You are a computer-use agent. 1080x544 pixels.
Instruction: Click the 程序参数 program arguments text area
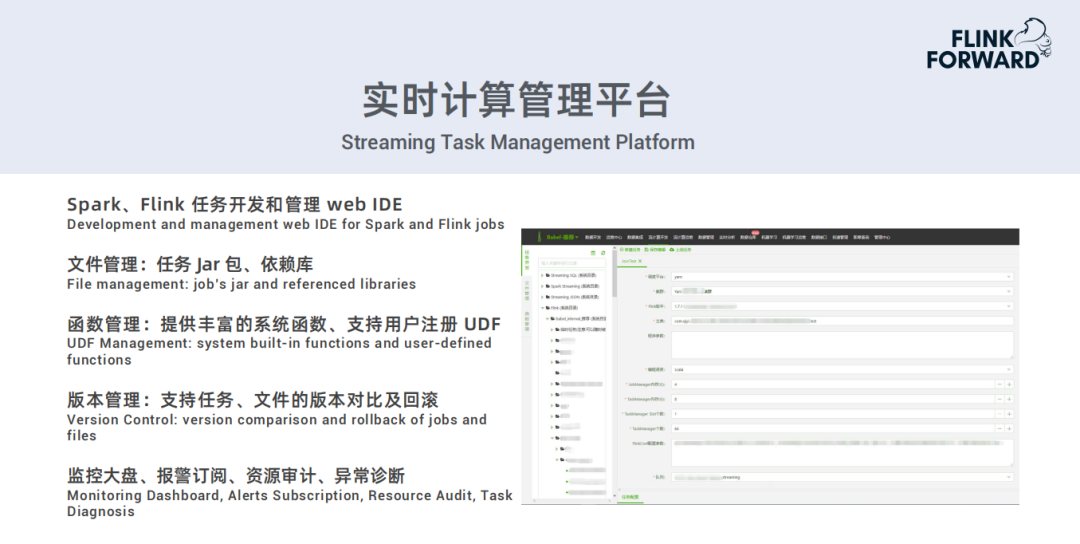coord(842,345)
